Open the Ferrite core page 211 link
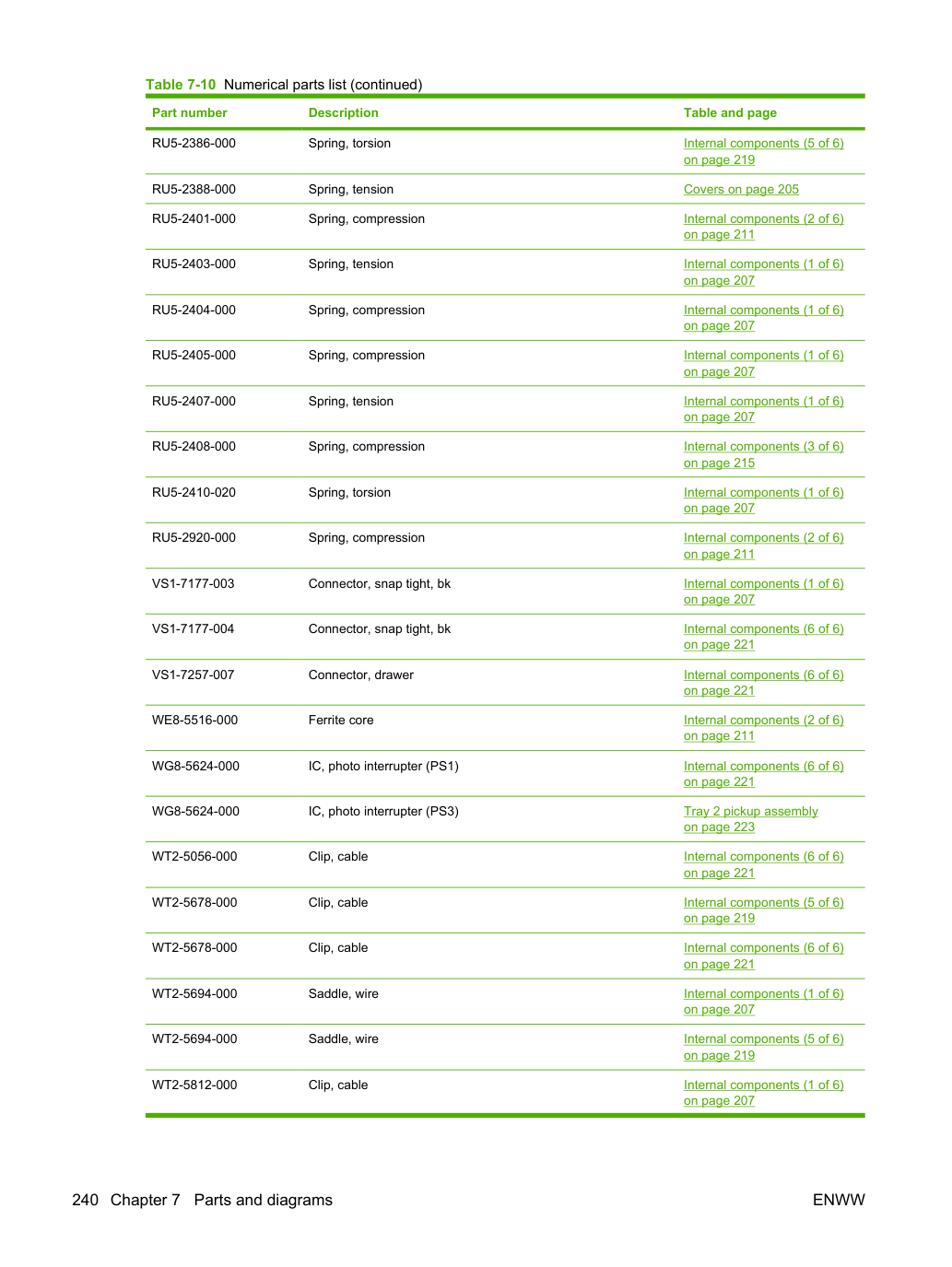The image size is (952, 1267). pyautogui.click(x=719, y=735)
